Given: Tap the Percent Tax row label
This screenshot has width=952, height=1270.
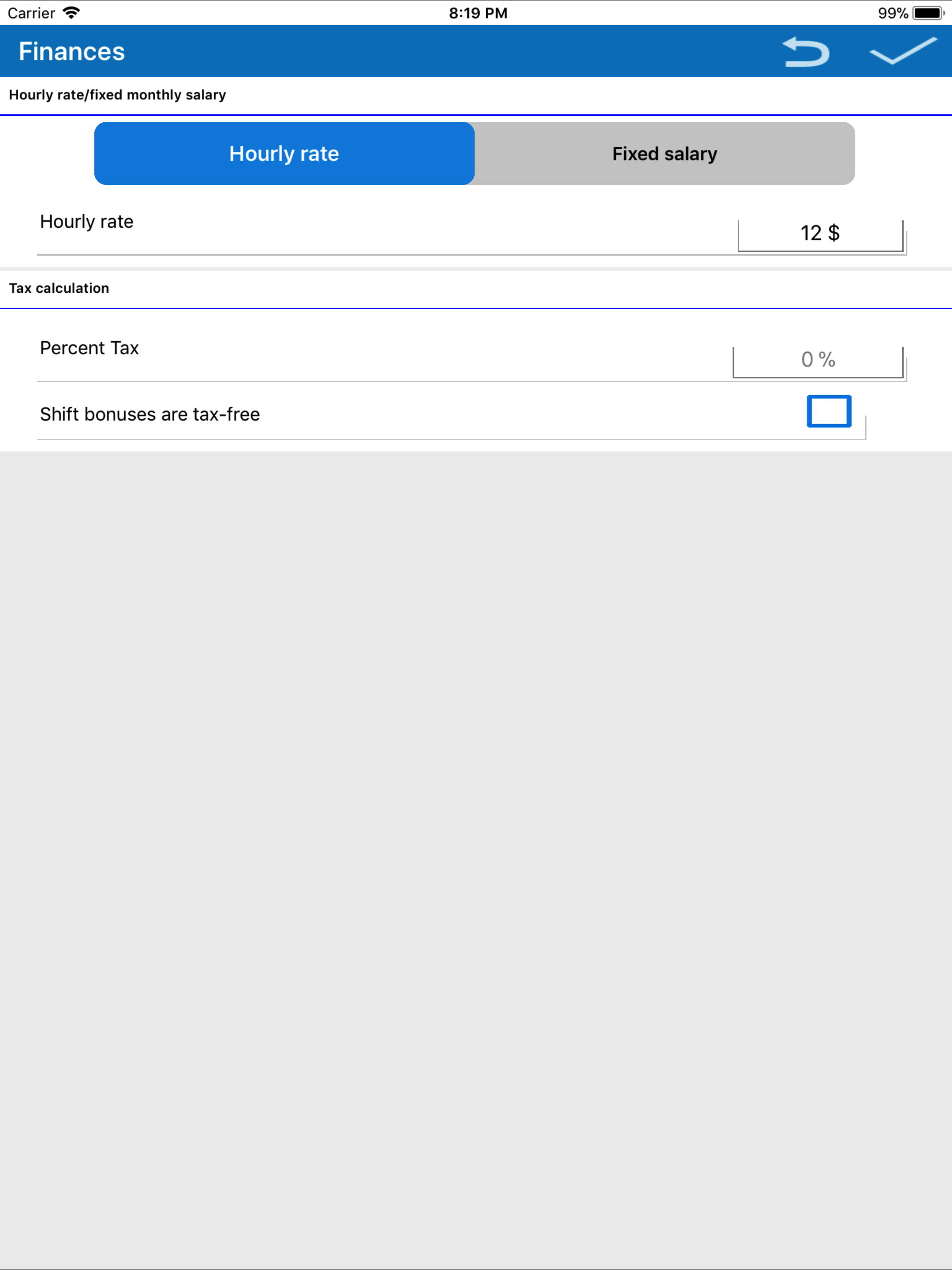Looking at the screenshot, I should pyautogui.click(x=90, y=348).
